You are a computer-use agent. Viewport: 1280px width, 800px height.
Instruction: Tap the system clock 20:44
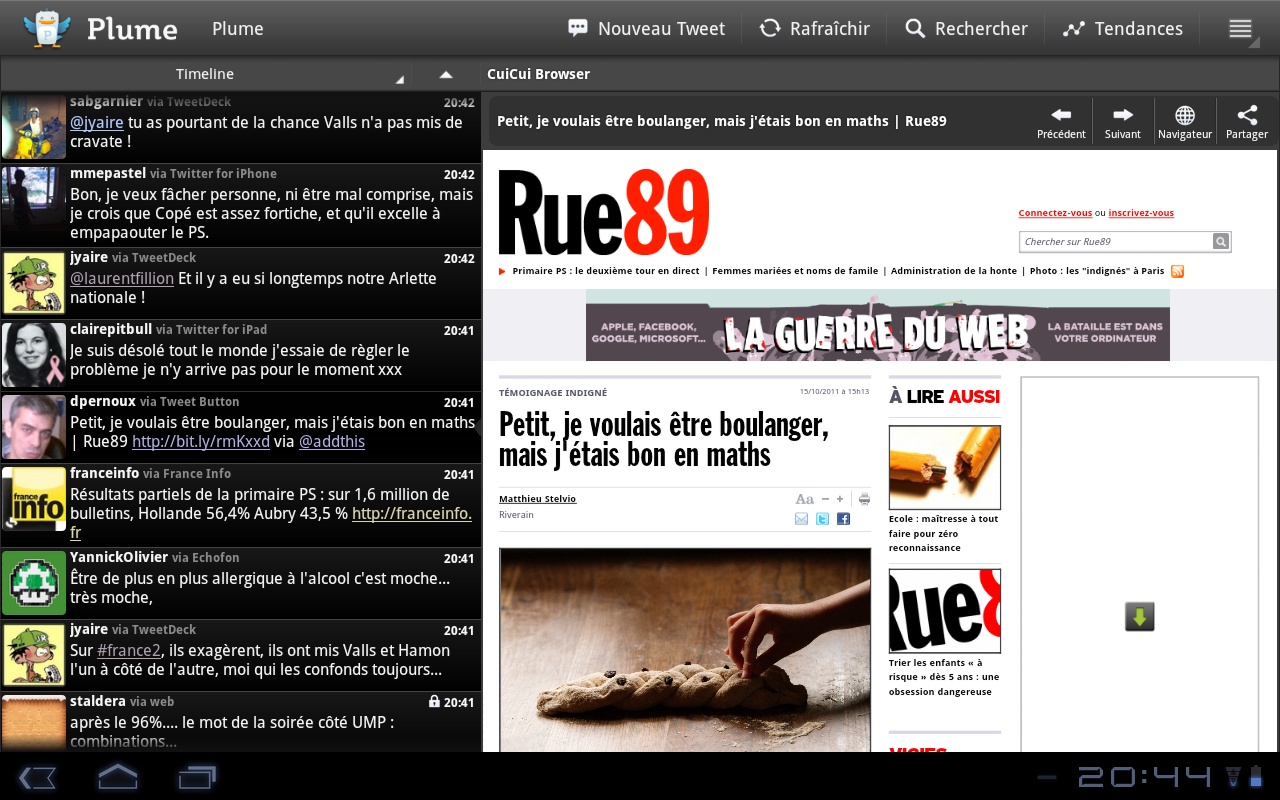pyautogui.click(x=1145, y=777)
